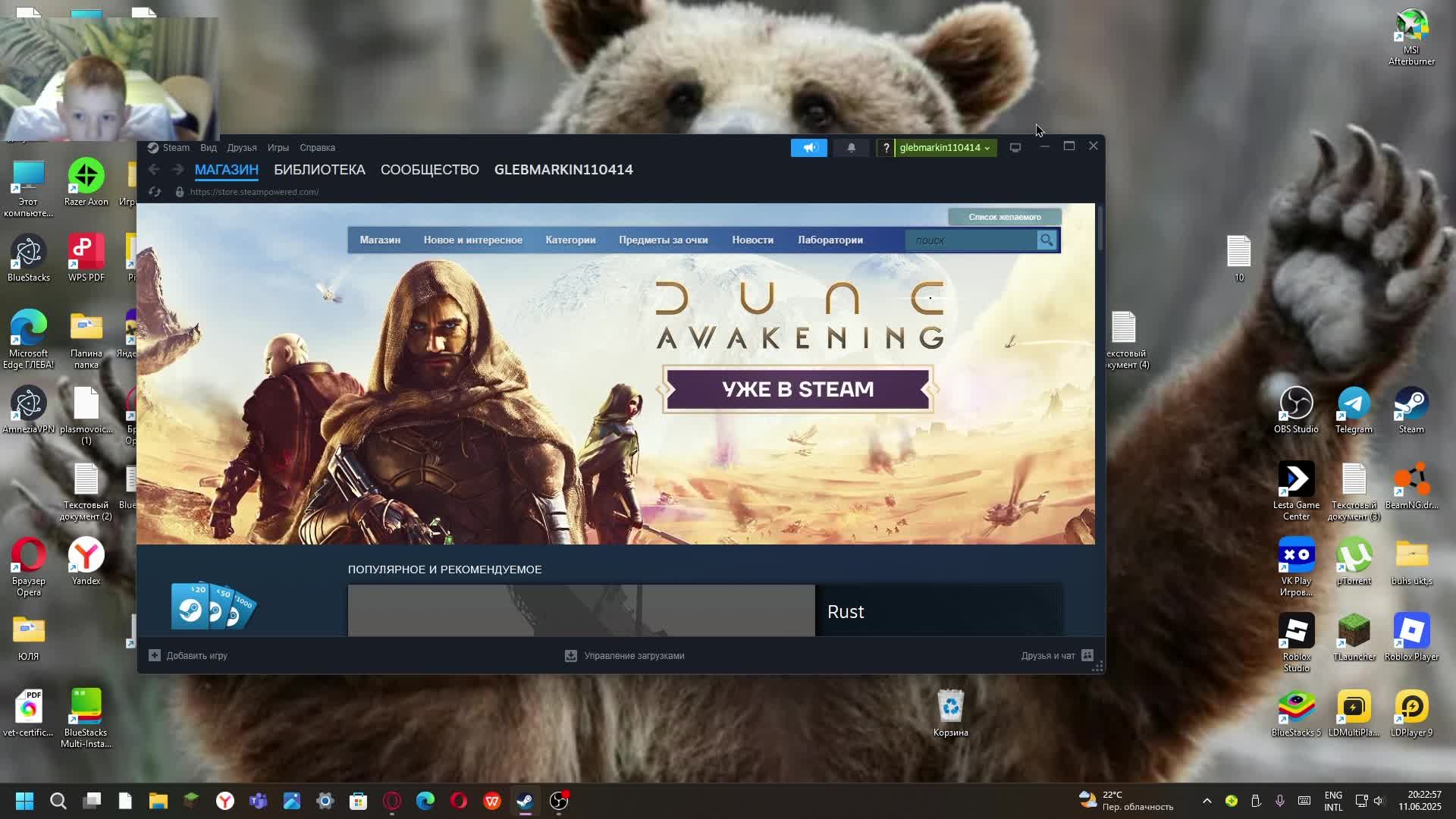Reload the store page icon

click(155, 192)
